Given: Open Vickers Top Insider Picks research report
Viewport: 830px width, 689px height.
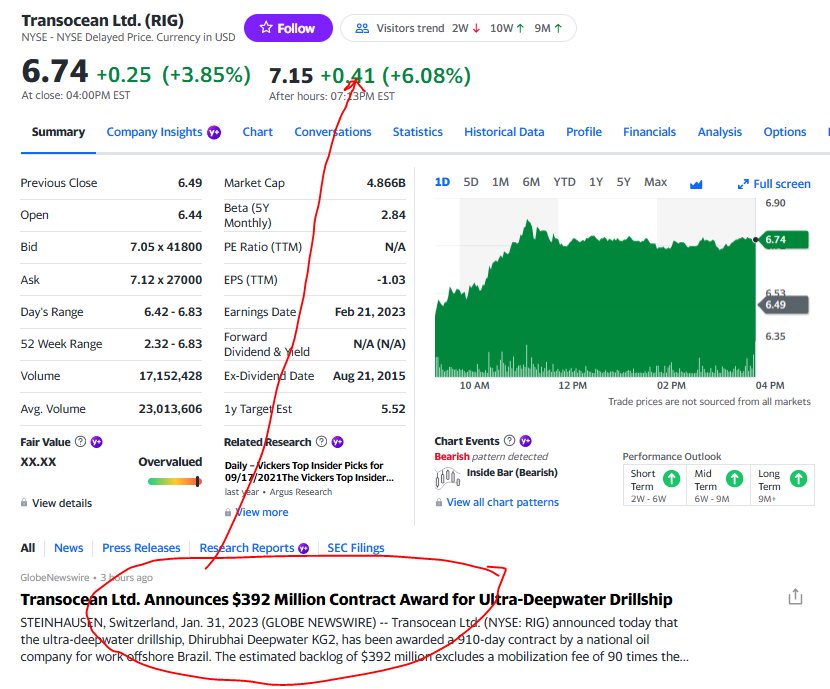Looking at the screenshot, I should [309, 472].
